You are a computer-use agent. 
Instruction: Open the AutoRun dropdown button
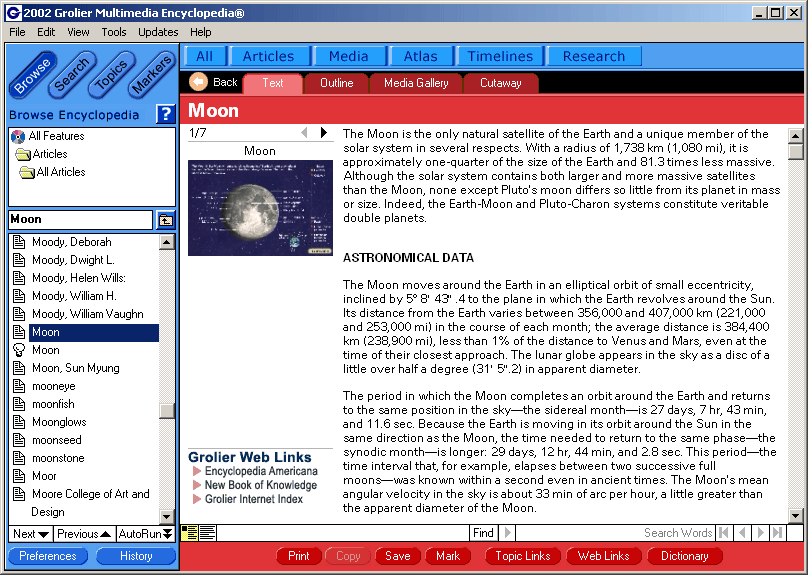coord(145,534)
